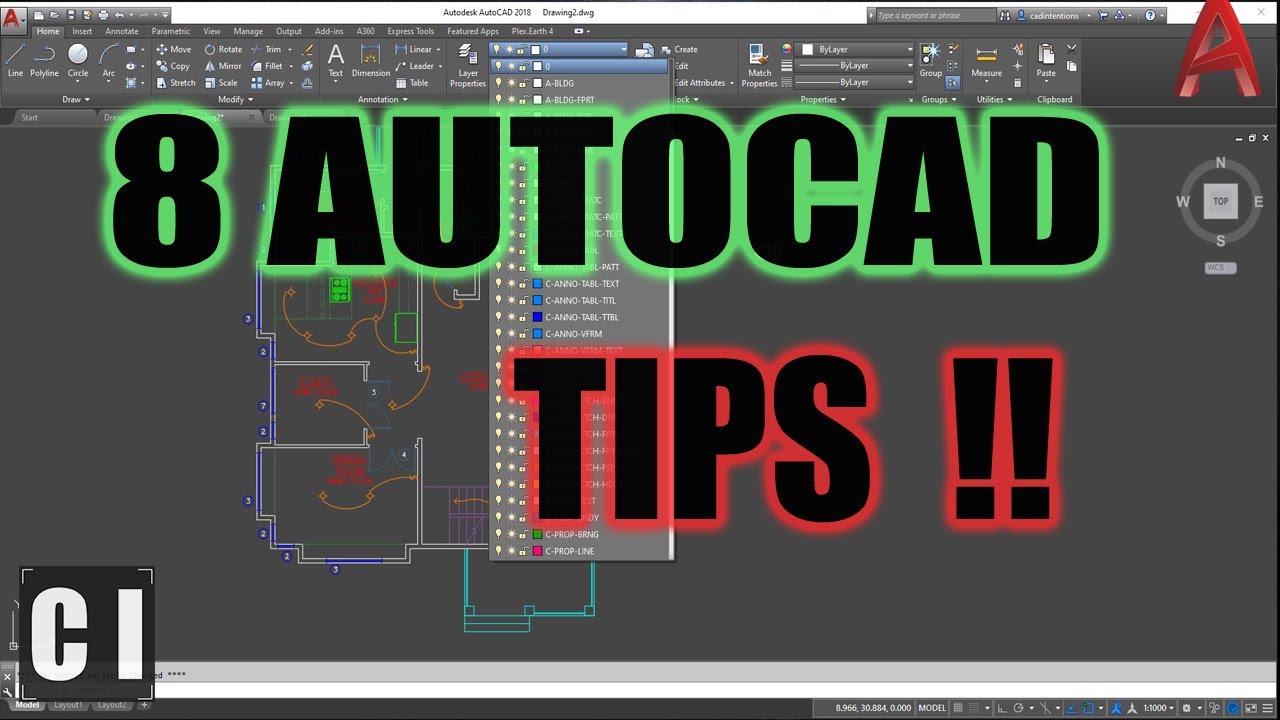Click the MODEL status bar button
This screenshot has width=1280, height=720.
point(932,708)
